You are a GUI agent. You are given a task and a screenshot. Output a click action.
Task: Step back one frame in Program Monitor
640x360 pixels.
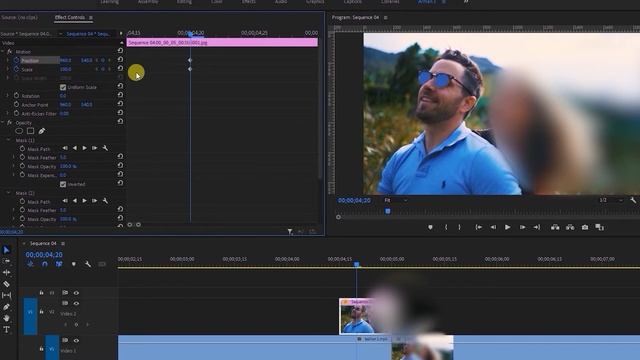(x=493, y=227)
